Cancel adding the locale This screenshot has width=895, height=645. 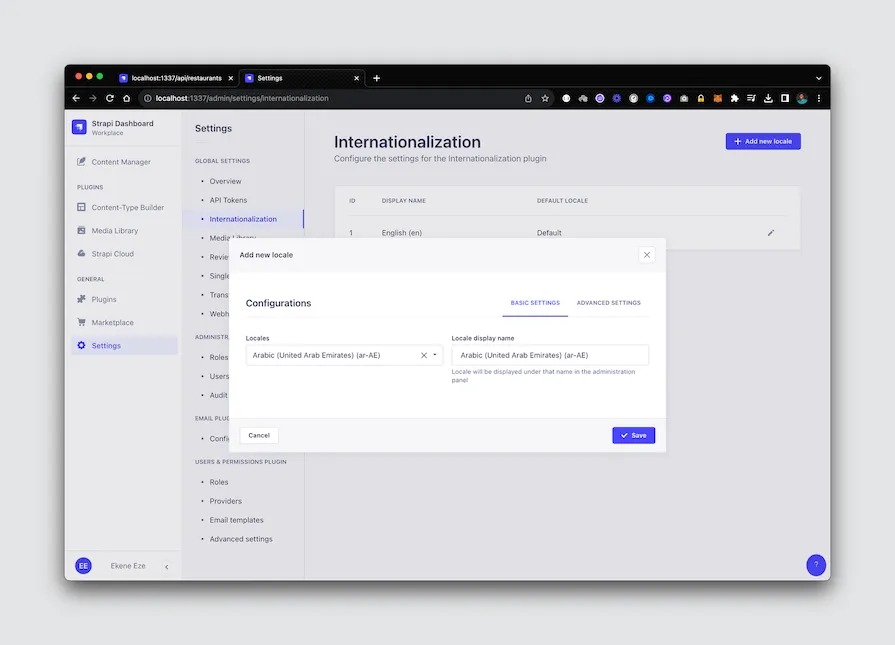click(258, 435)
